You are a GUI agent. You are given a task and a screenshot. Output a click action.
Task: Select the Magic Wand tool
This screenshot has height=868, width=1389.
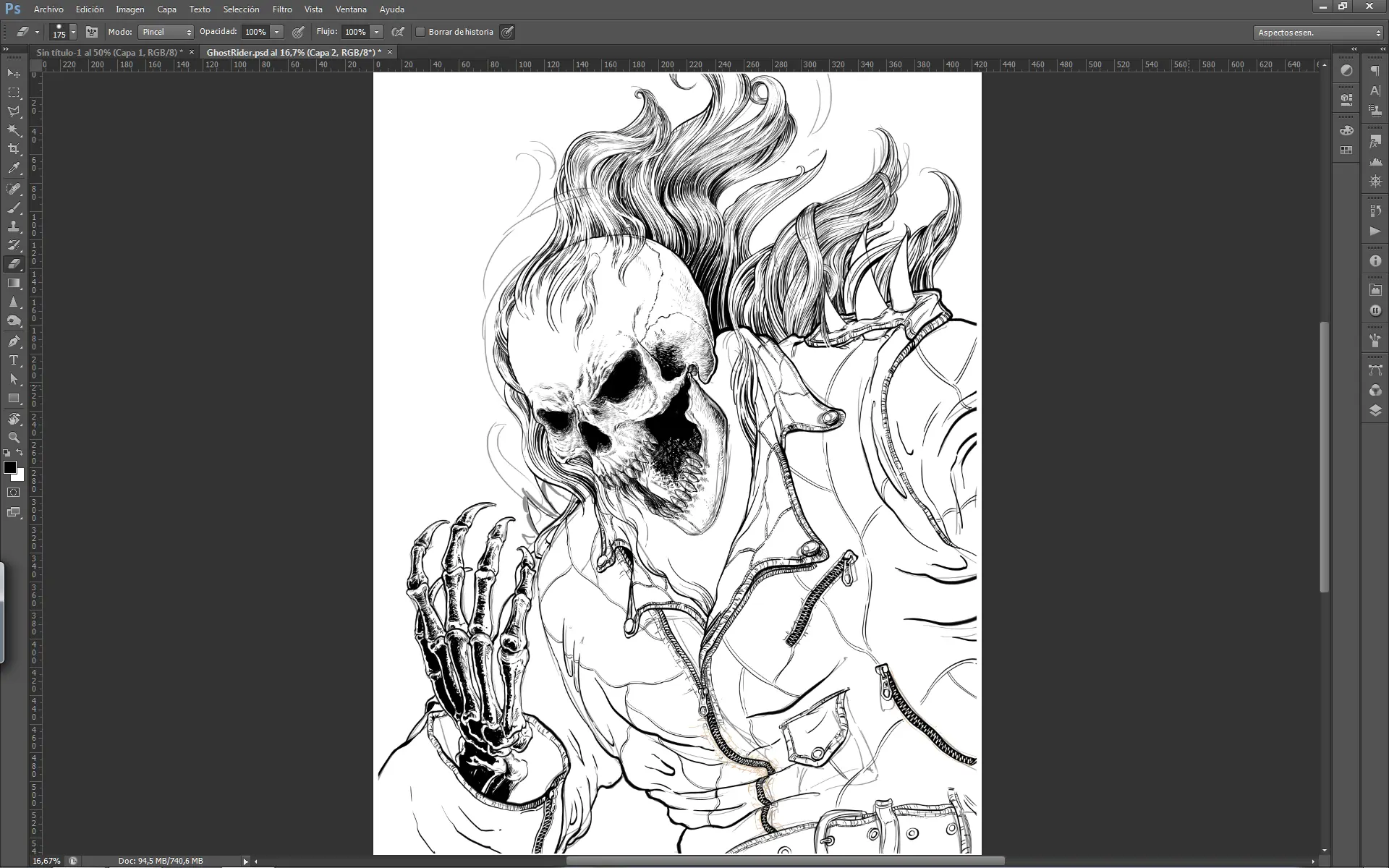click(14, 130)
